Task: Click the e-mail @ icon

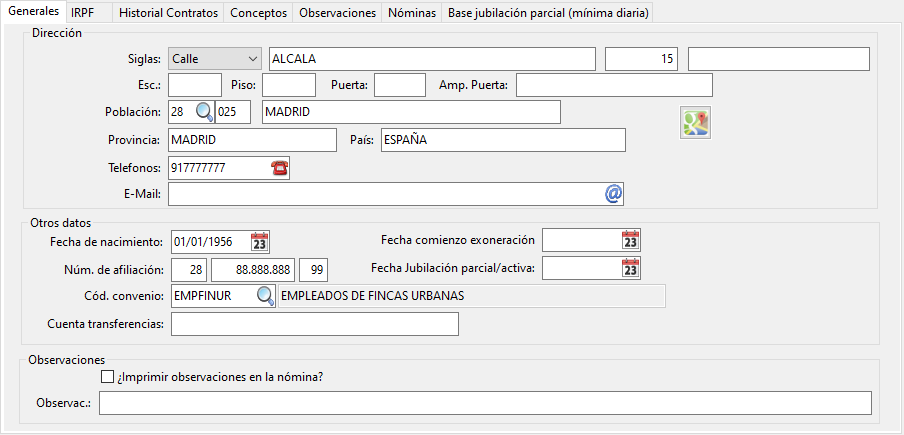Action: tap(614, 194)
